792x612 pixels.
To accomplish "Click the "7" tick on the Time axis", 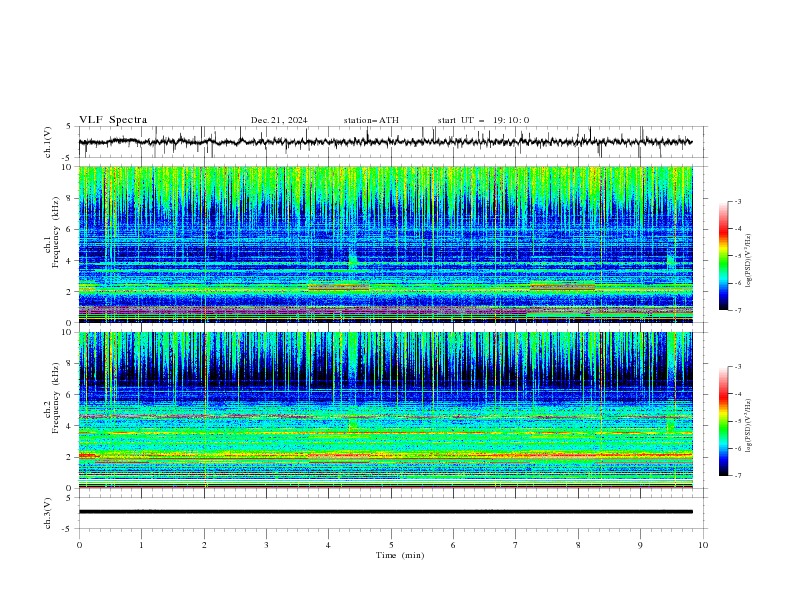I will coord(516,545).
